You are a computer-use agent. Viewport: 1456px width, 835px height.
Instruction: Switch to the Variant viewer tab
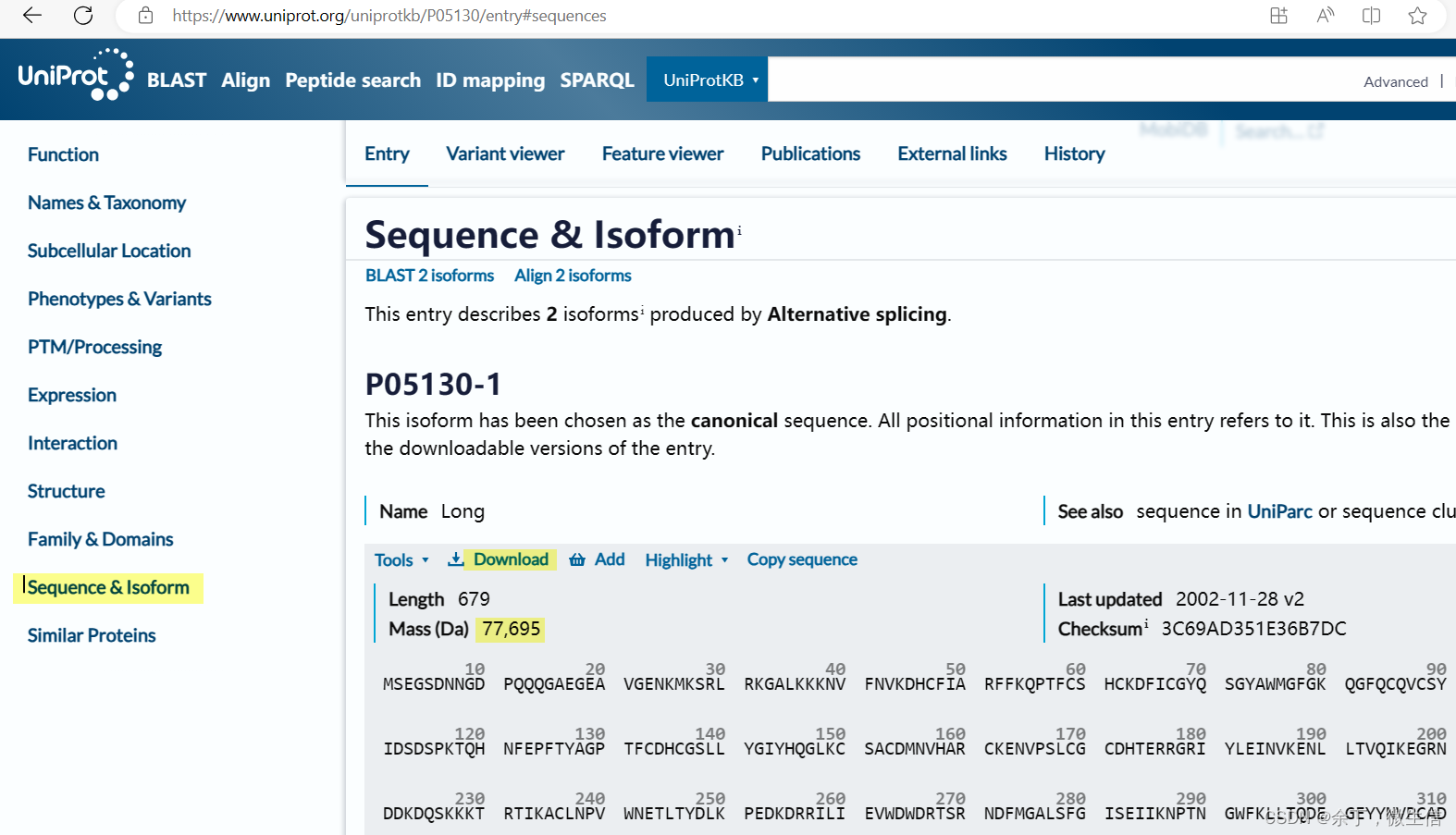pyautogui.click(x=505, y=153)
